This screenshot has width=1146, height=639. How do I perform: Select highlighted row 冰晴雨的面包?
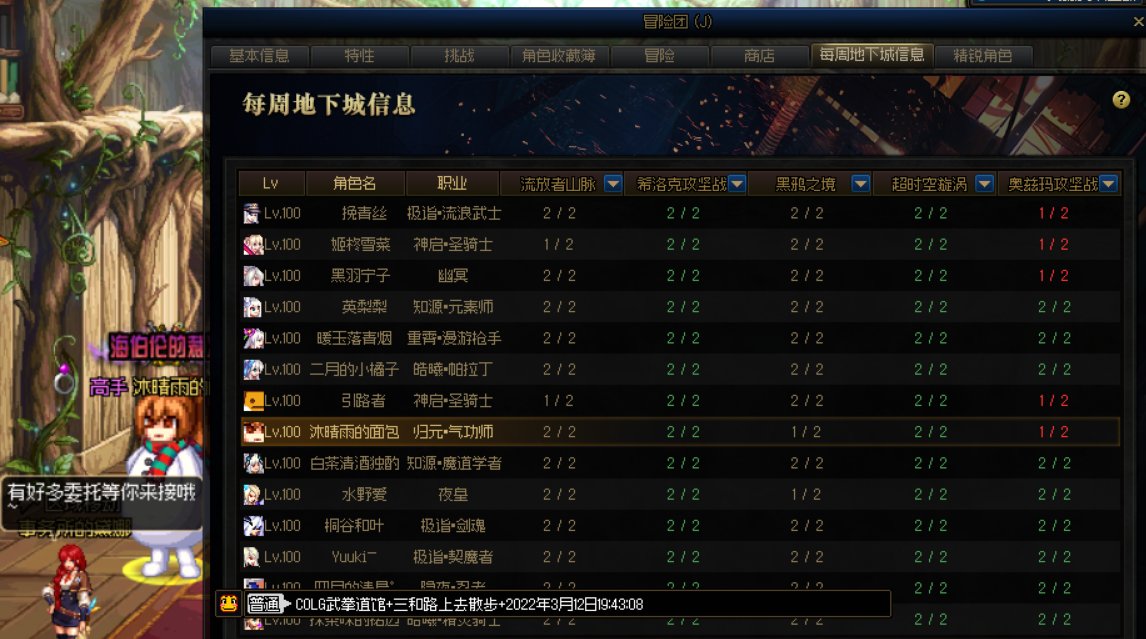point(680,432)
